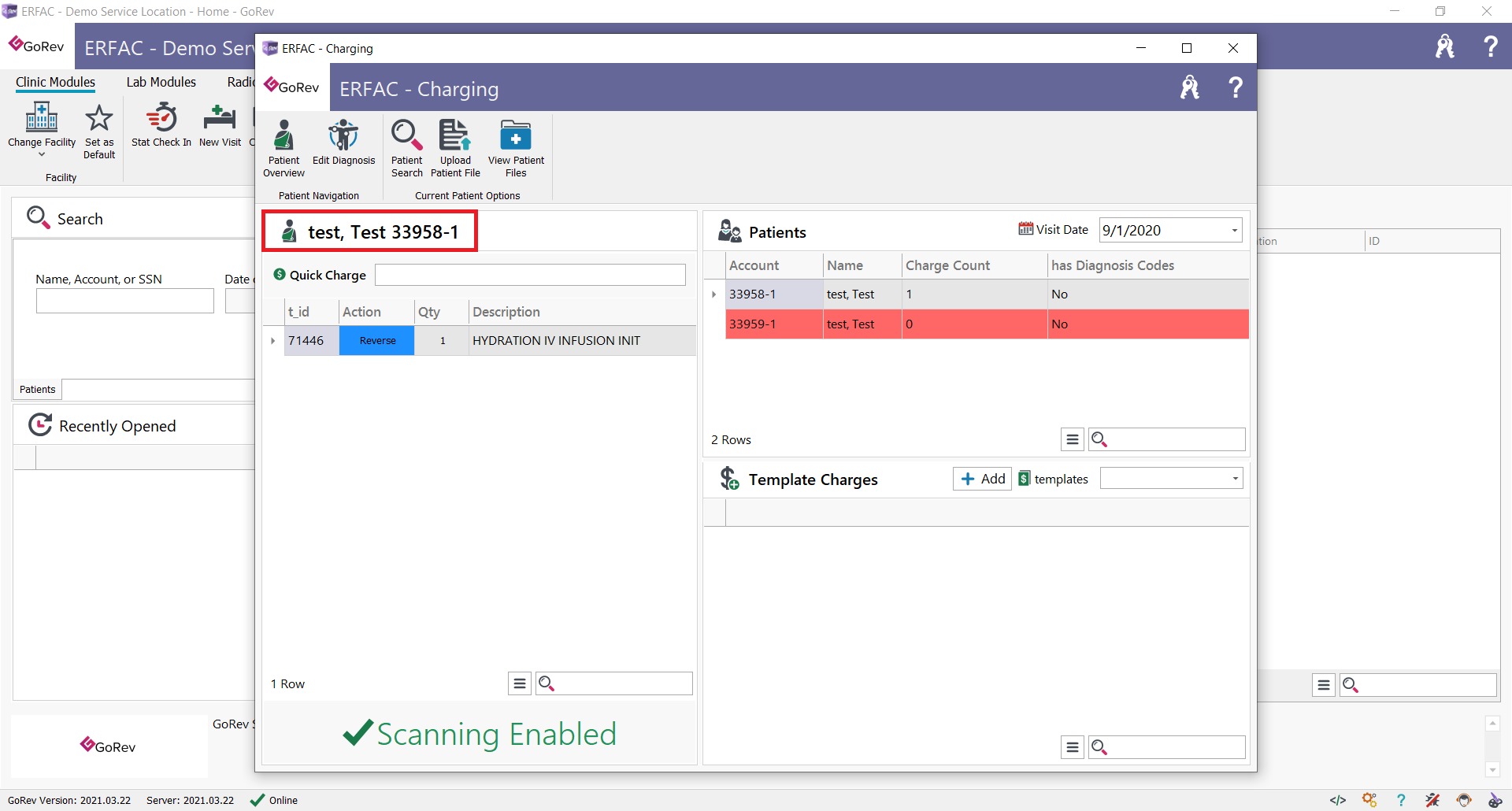Click the blue question icon in status bar
The image size is (1512, 811).
coord(1401,800)
